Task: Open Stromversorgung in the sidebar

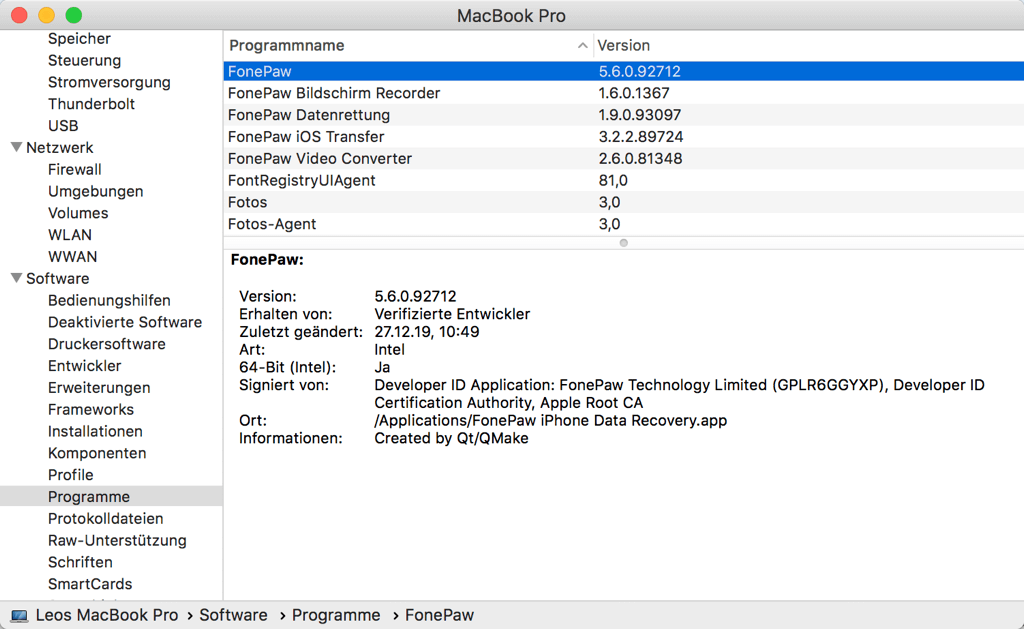Action: [109, 82]
